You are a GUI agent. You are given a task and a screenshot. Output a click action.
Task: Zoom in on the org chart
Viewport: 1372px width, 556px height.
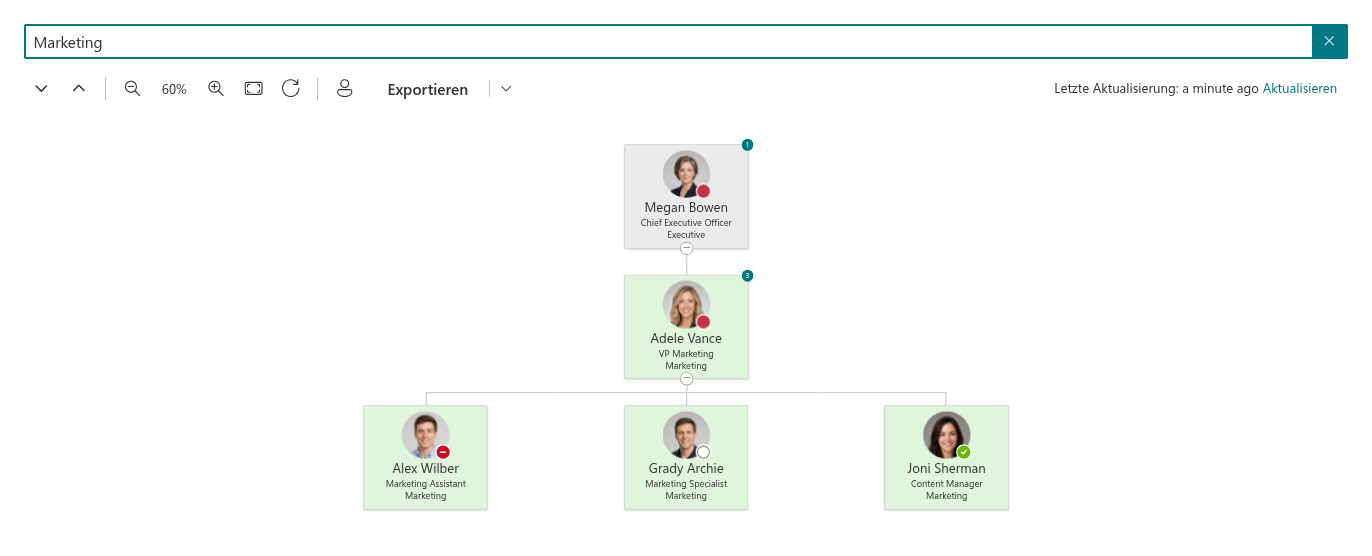point(216,89)
